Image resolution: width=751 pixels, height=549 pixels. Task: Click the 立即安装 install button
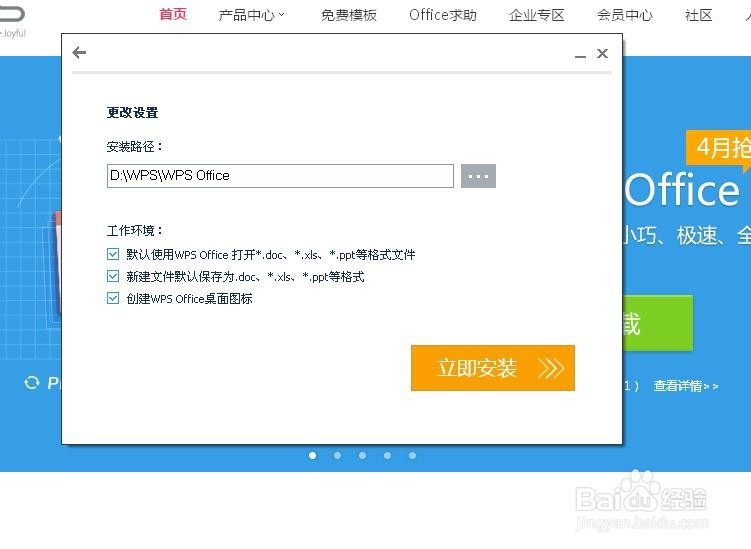click(493, 368)
